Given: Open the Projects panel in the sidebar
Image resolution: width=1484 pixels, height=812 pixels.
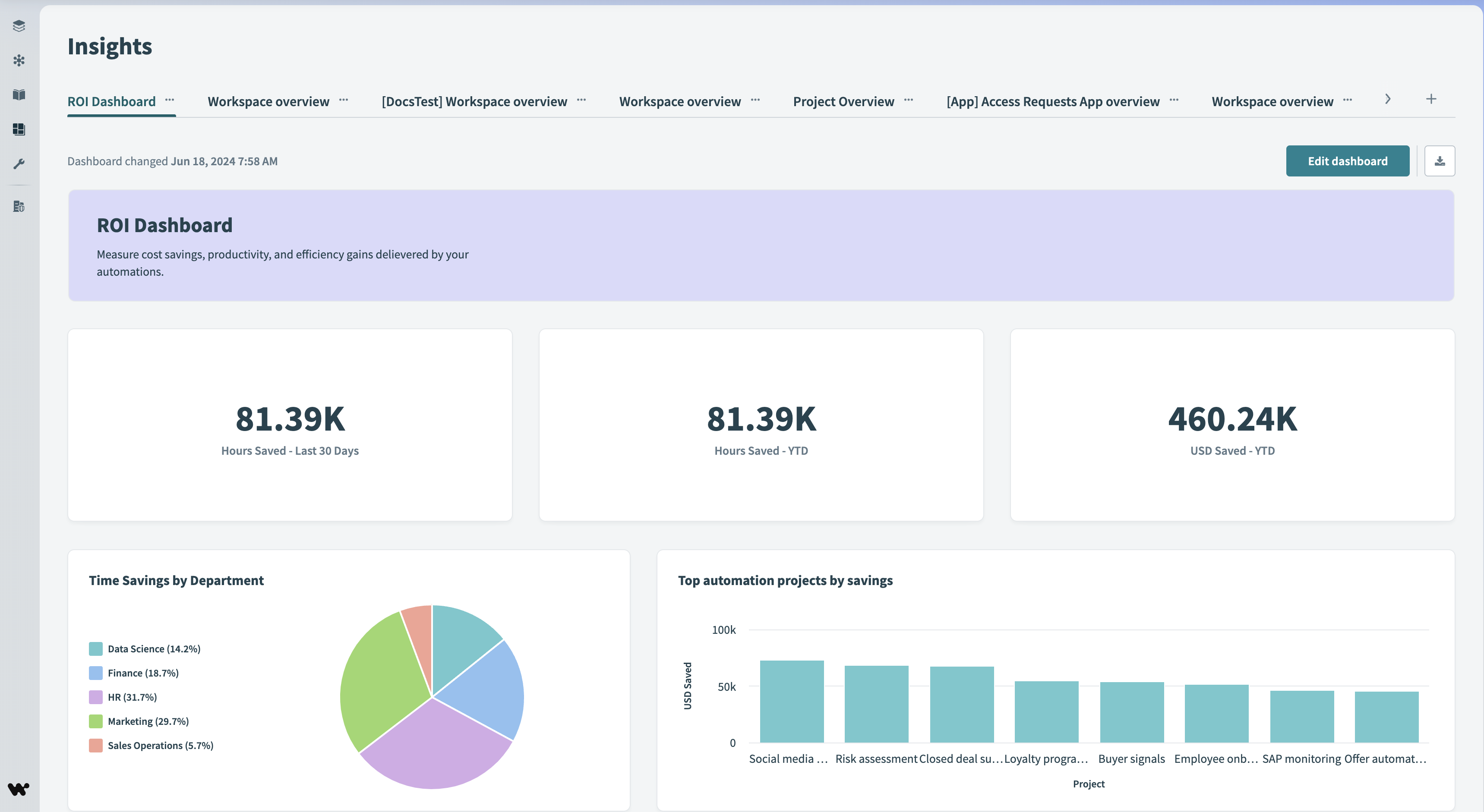Looking at the screenshot, I should 19,26.
